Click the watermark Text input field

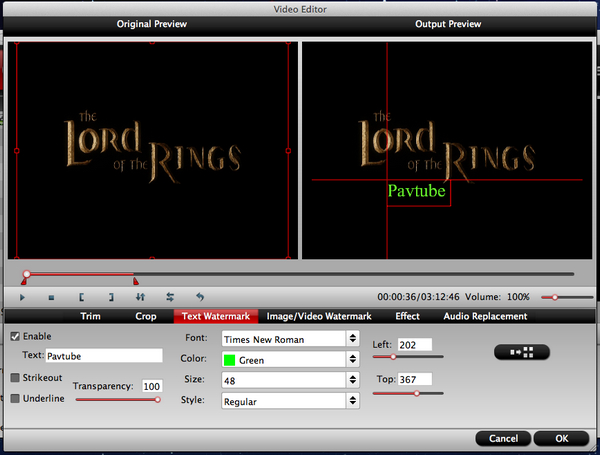click(104, 356)
